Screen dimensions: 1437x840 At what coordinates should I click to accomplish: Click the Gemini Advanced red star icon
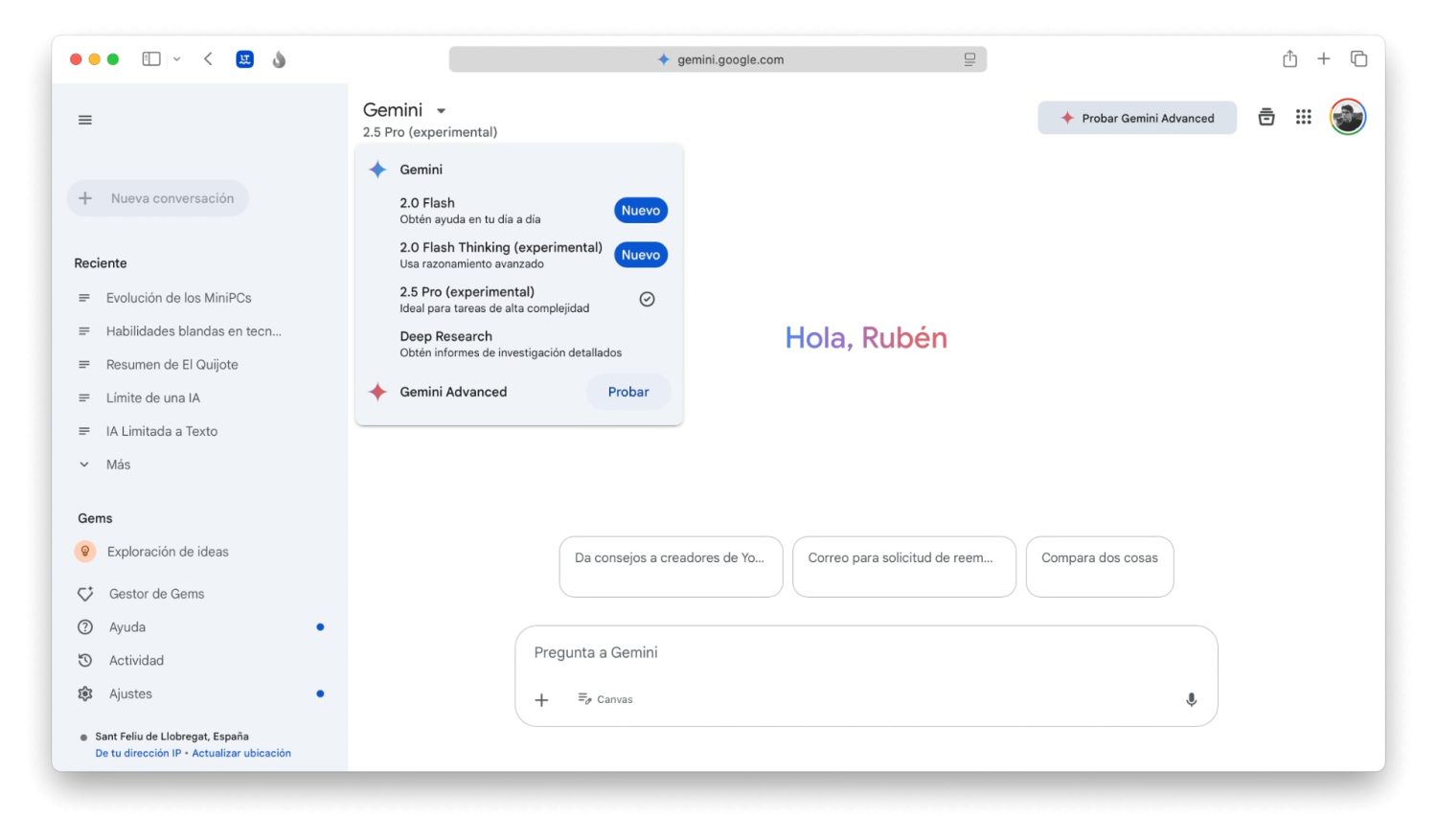point(378,392)
